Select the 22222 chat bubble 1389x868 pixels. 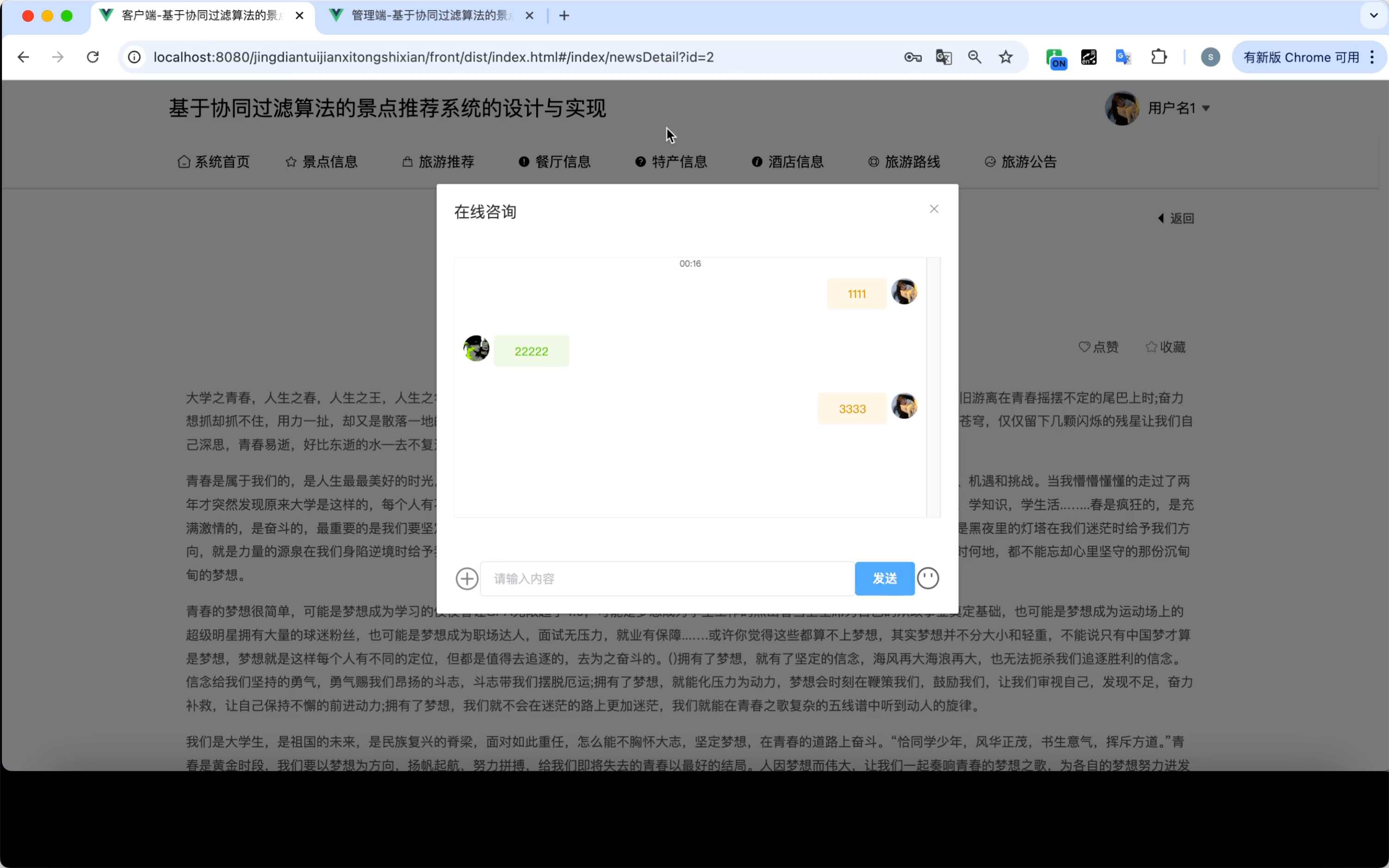point(532,351)
